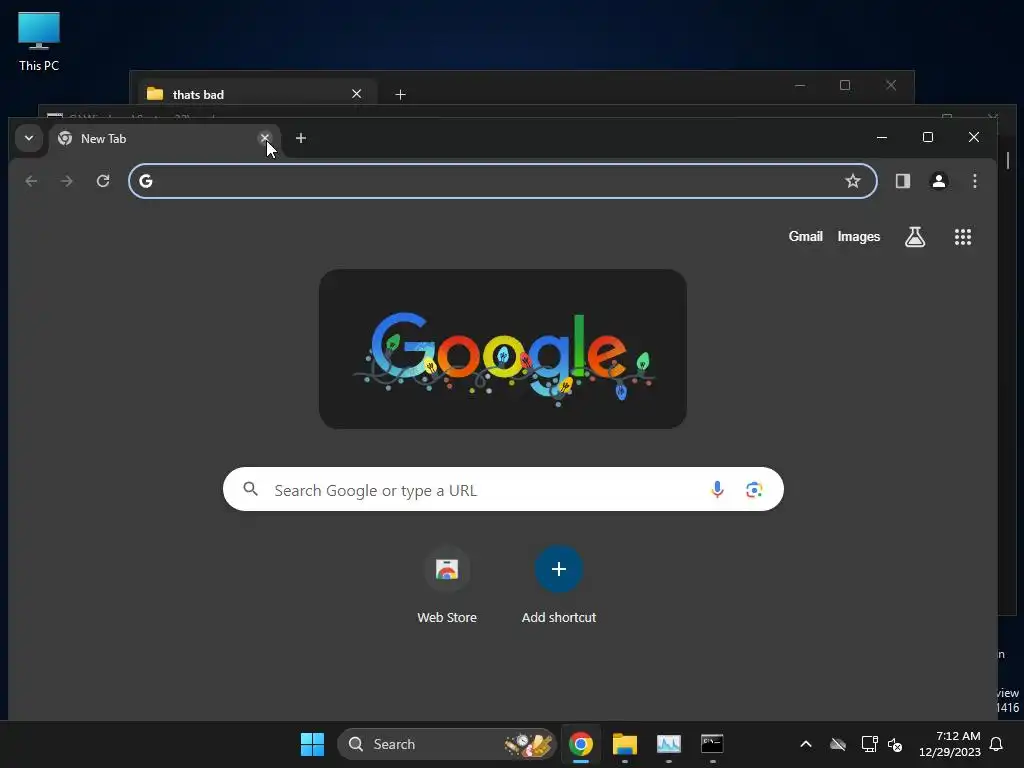The height and width of the screenshot is (768, 1024).
Task: Add a new File Explorer tab
Action: pos(400,95)
